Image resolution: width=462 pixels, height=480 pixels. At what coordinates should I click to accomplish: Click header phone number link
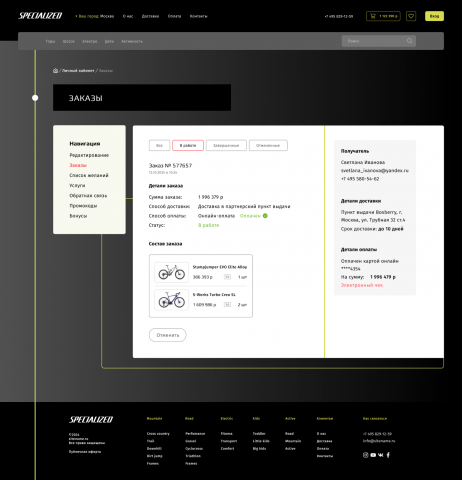(x=339, y=16)
